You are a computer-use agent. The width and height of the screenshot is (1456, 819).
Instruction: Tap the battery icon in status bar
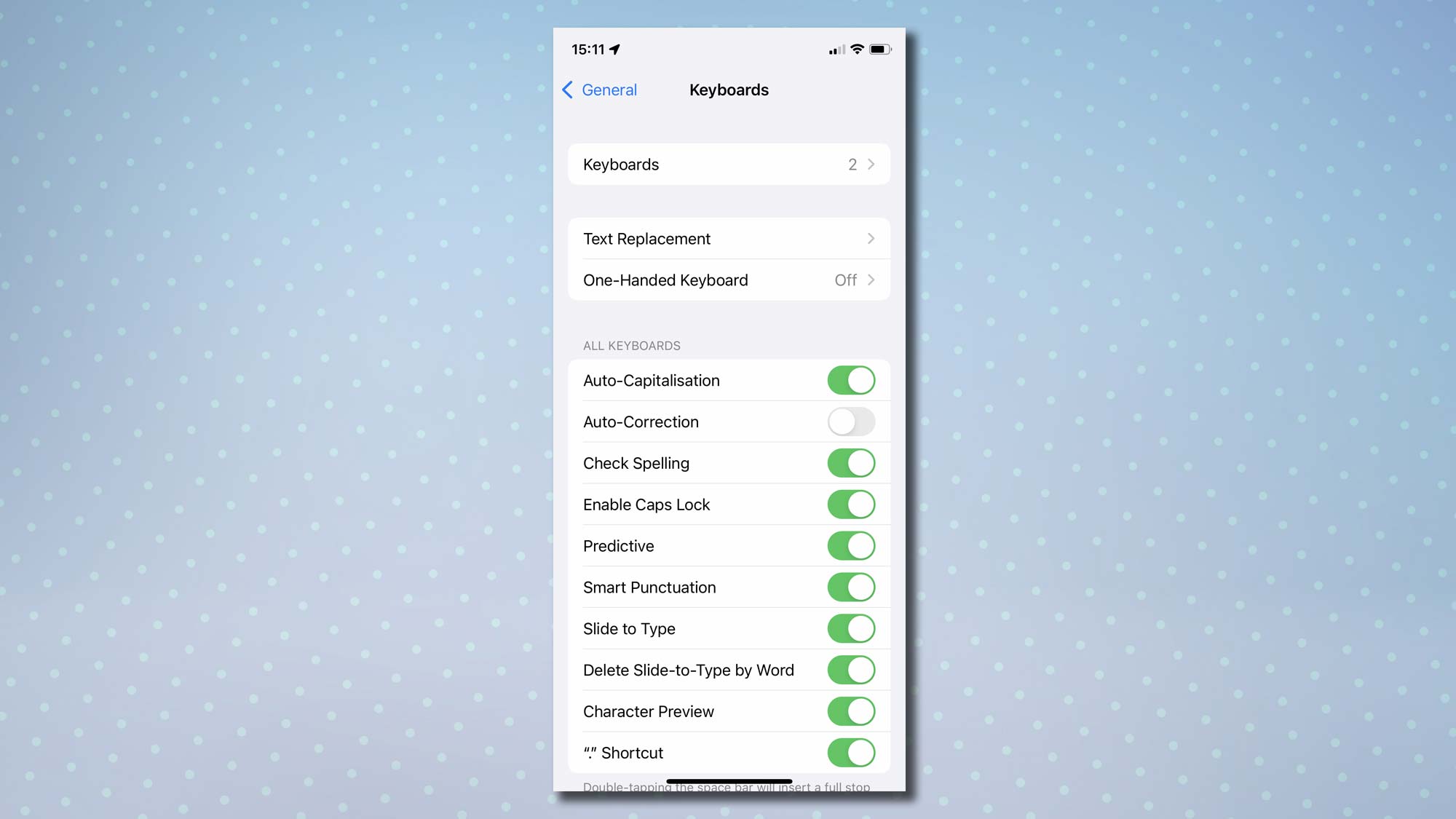878,49
